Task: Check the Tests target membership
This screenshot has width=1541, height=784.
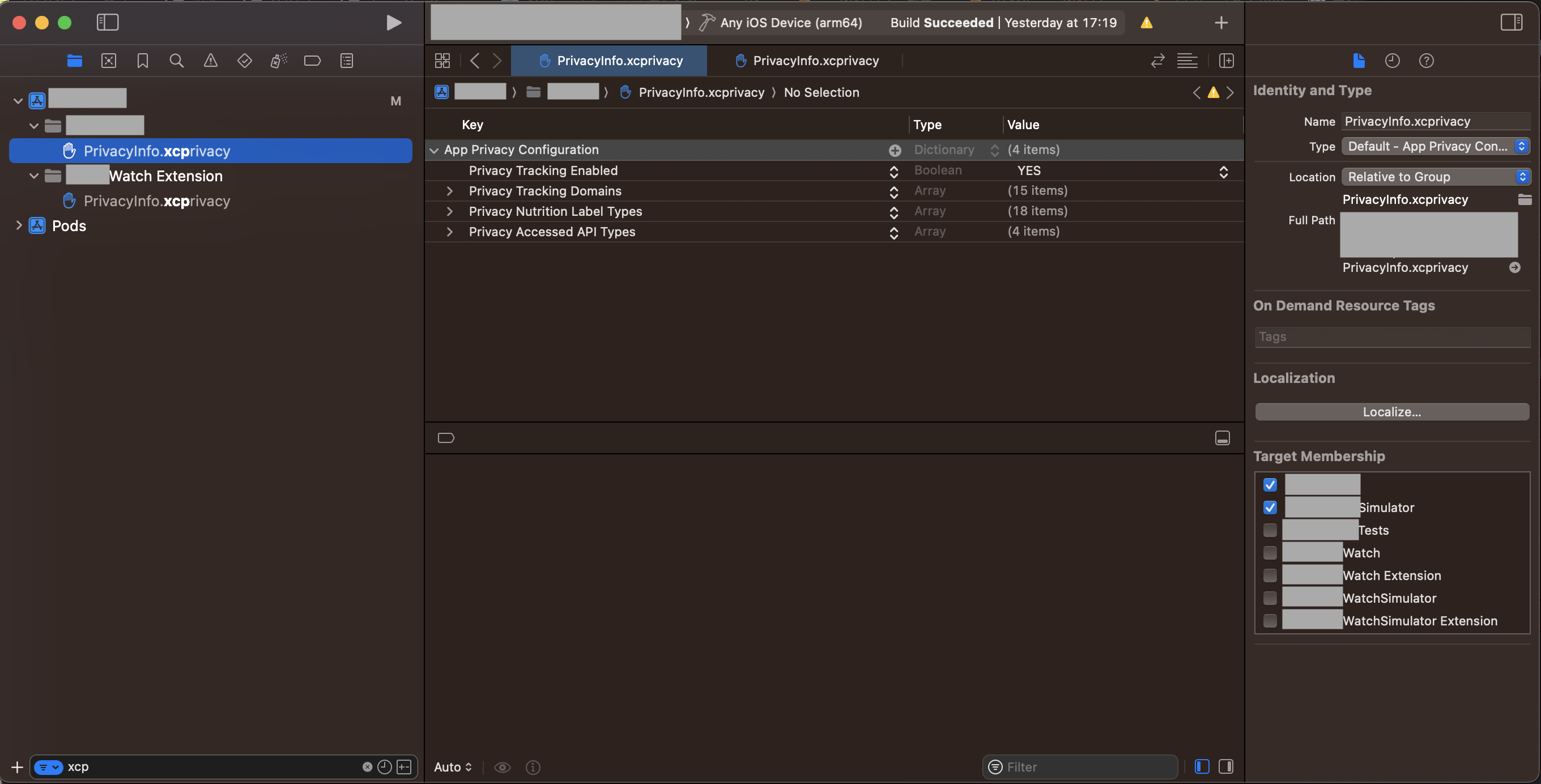Action: 1270,530
